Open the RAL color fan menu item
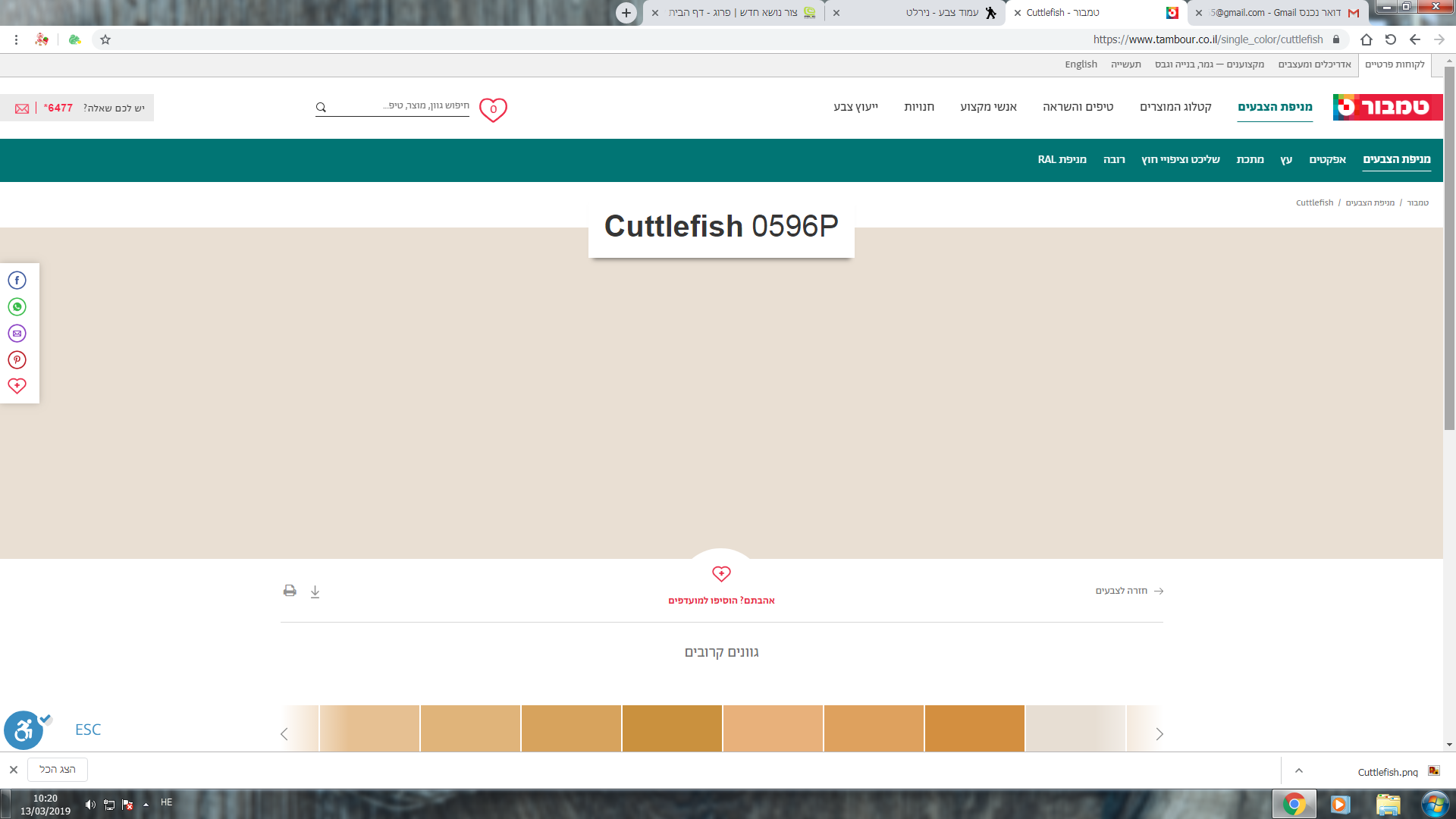This screenshot has height=819, width=1456. pos(1062,160)
